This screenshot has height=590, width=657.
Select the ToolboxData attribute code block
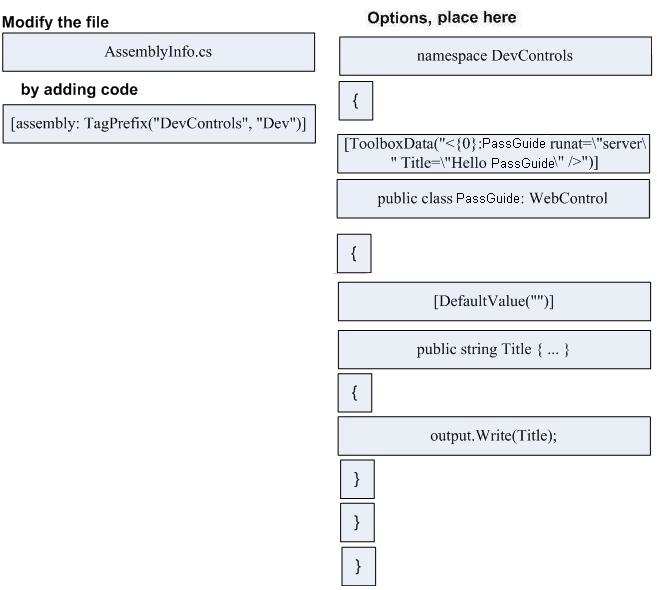(x=494, y=153)
